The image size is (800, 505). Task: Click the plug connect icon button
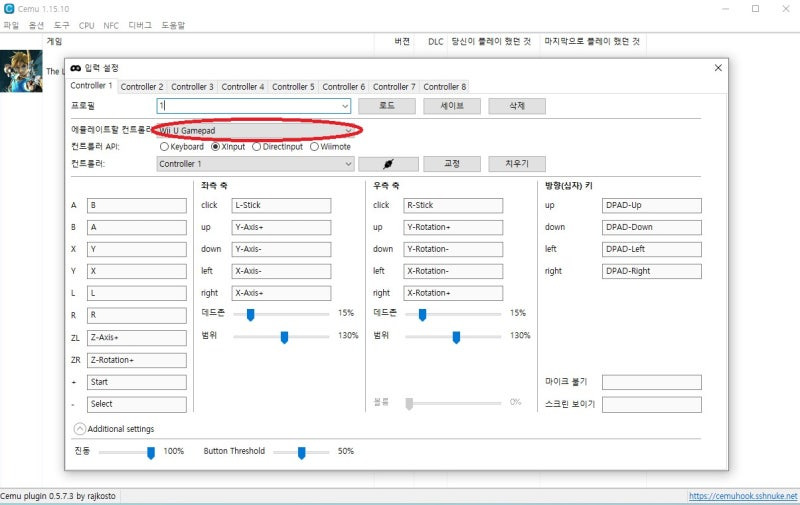[x=388, y=164]
